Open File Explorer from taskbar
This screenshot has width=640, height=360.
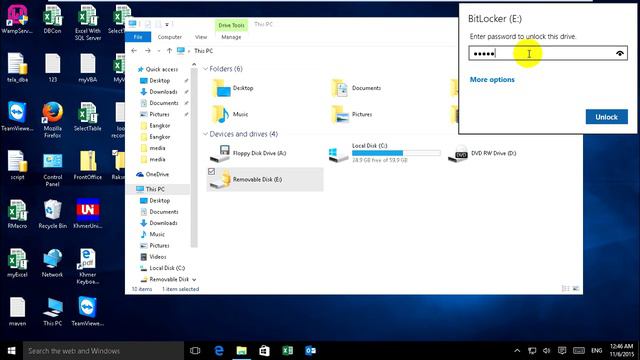[242, 351]
